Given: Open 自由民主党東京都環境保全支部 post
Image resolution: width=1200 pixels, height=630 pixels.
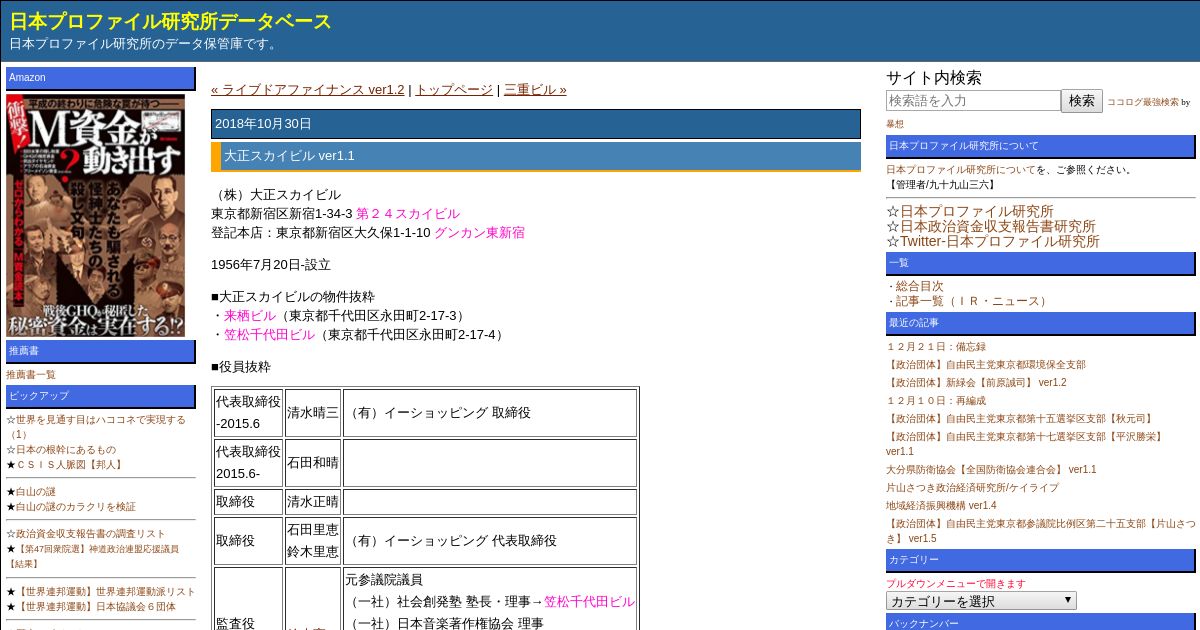Looking at the screenshot, I should [x=986, y=365].
